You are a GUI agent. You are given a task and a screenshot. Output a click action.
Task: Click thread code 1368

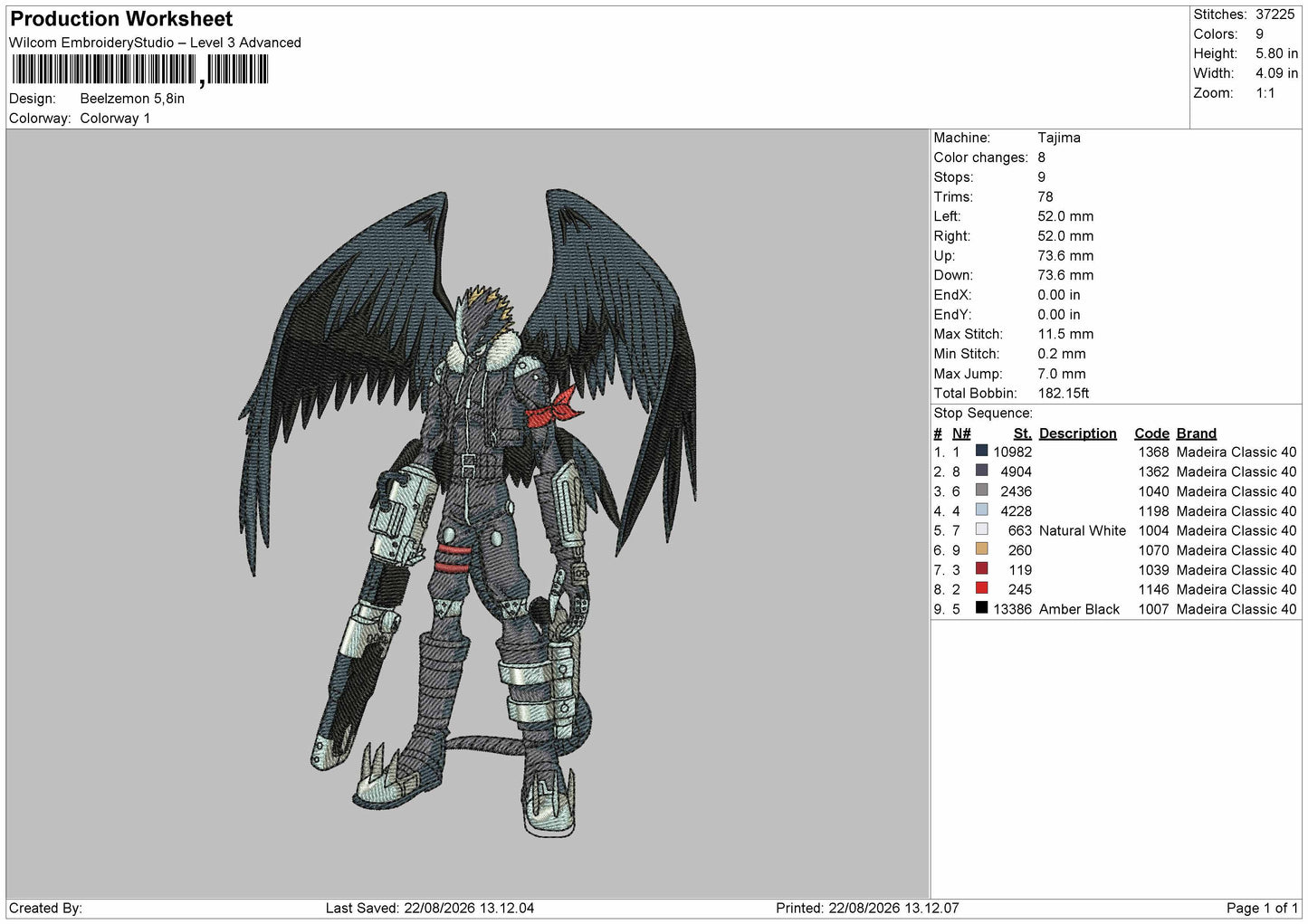point(1153,452)
